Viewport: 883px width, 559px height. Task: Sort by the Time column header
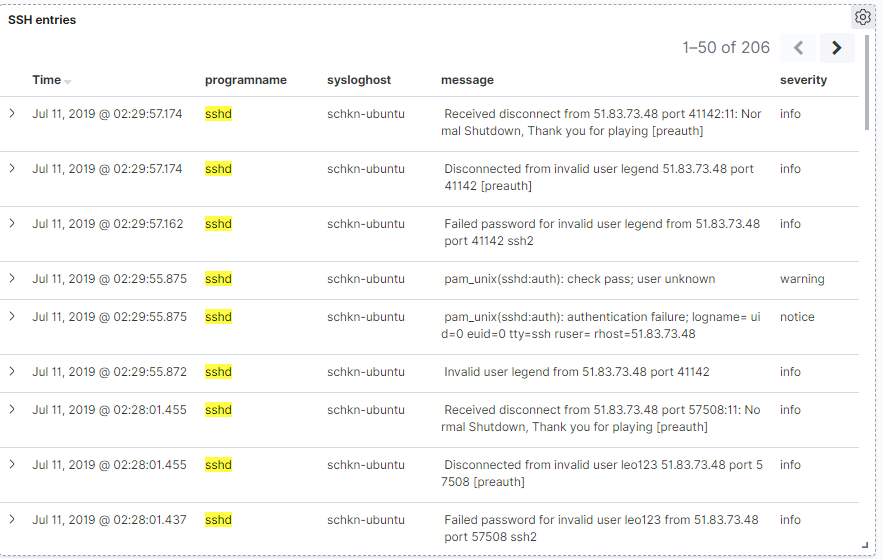tap(47, 80)
